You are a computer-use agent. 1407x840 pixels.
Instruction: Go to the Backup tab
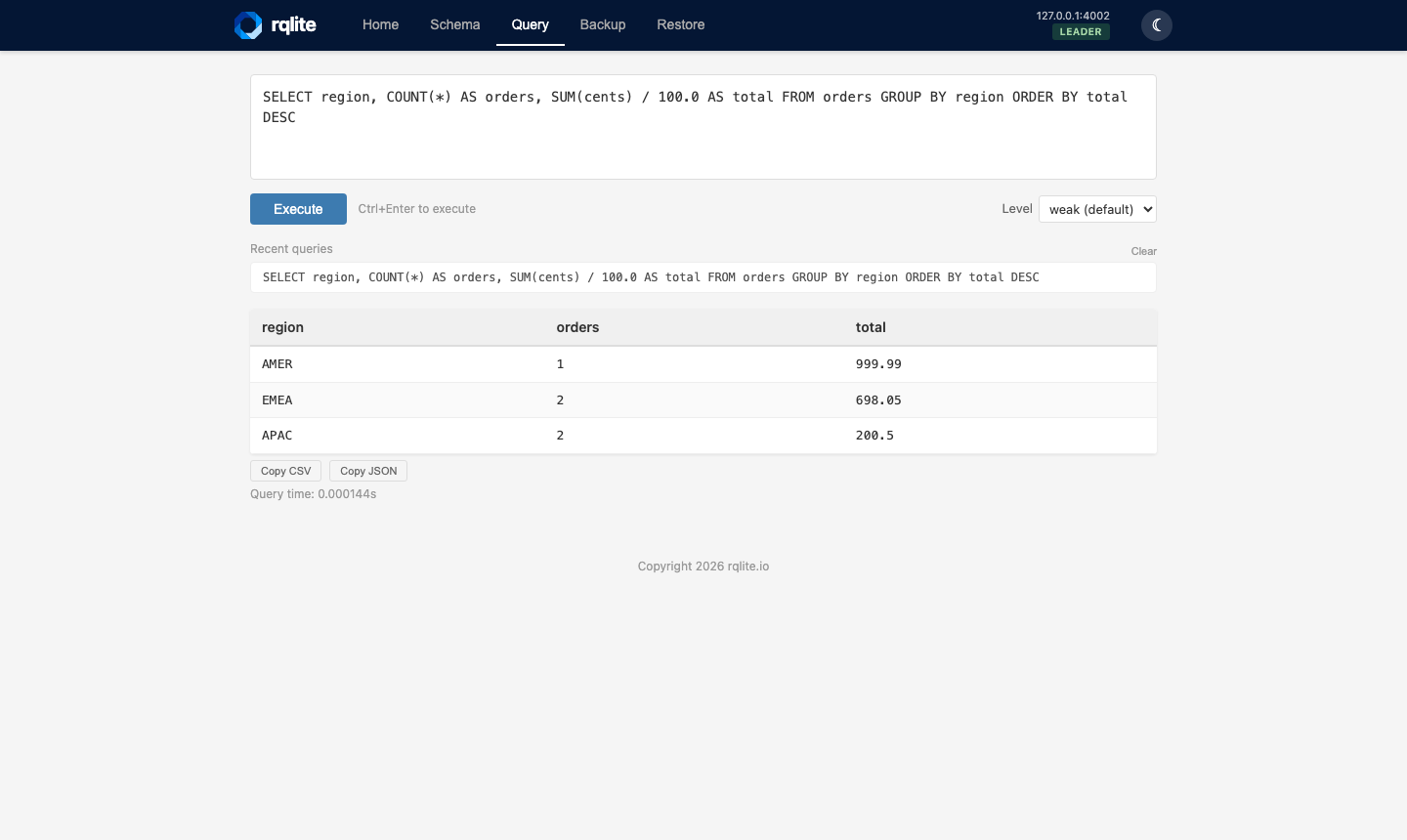(603, 24)
